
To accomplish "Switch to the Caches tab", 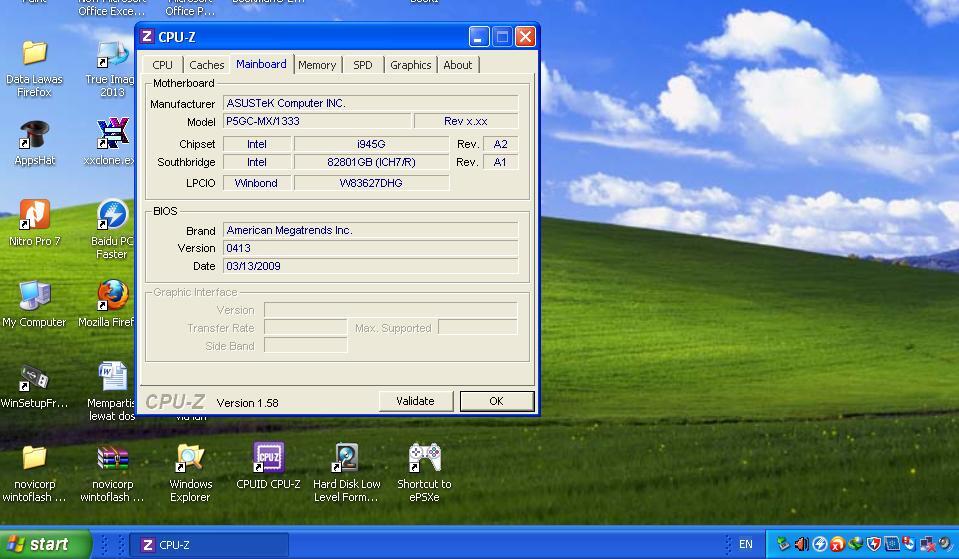I will click(207, 65).
